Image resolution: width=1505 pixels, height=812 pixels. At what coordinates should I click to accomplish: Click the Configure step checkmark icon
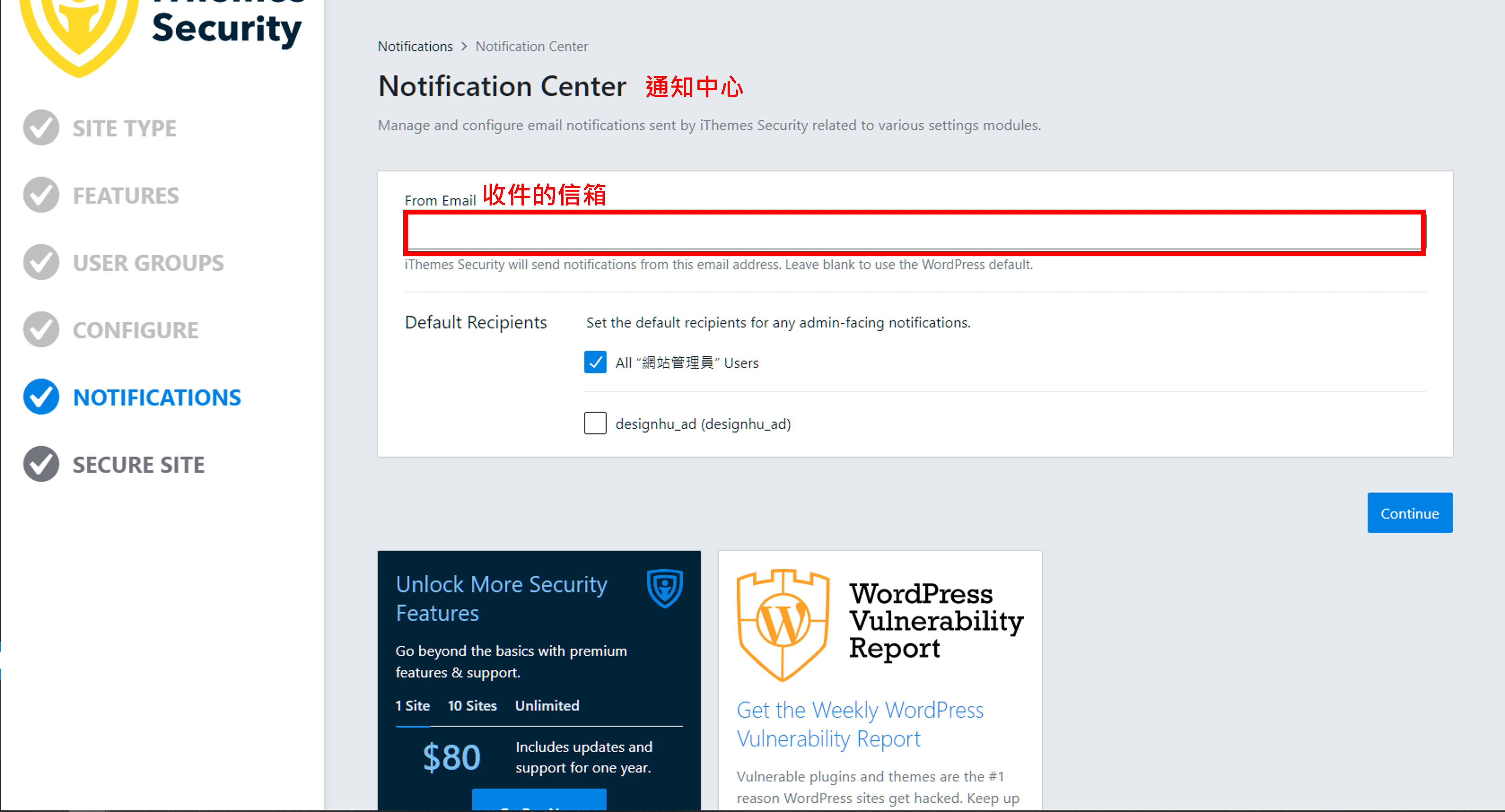[x=41, y=330]
